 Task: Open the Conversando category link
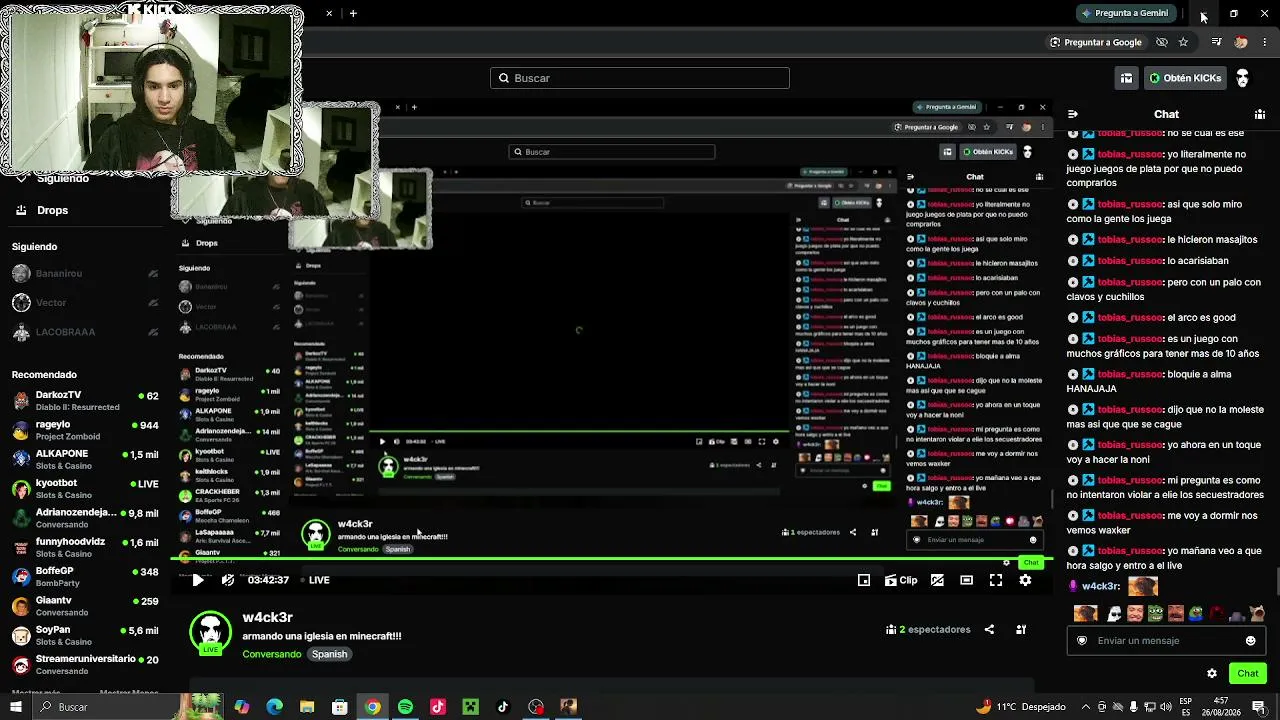272,654
